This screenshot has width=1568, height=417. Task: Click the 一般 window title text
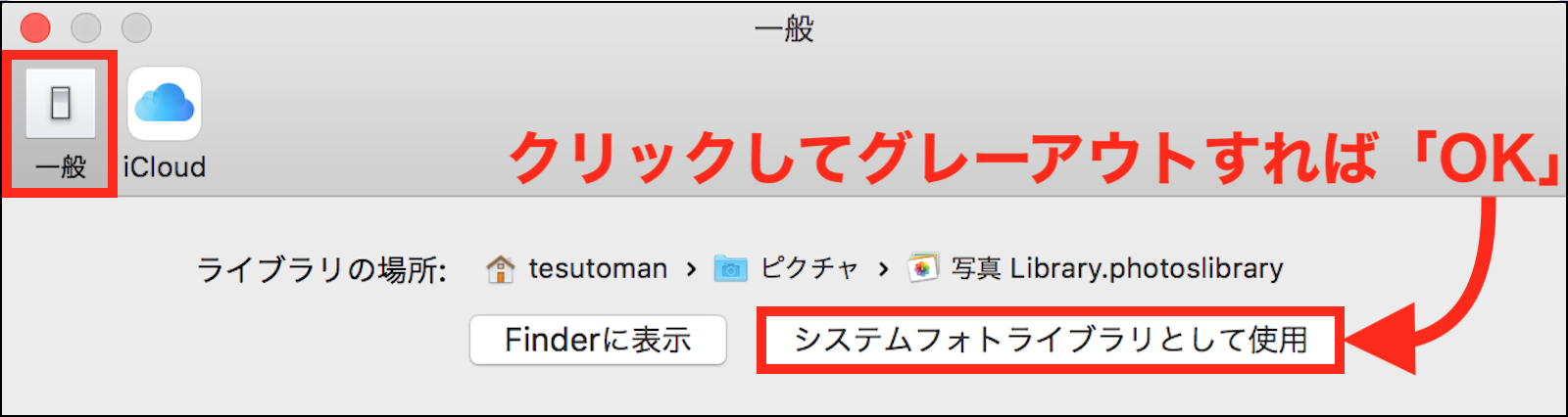(784, 28)
